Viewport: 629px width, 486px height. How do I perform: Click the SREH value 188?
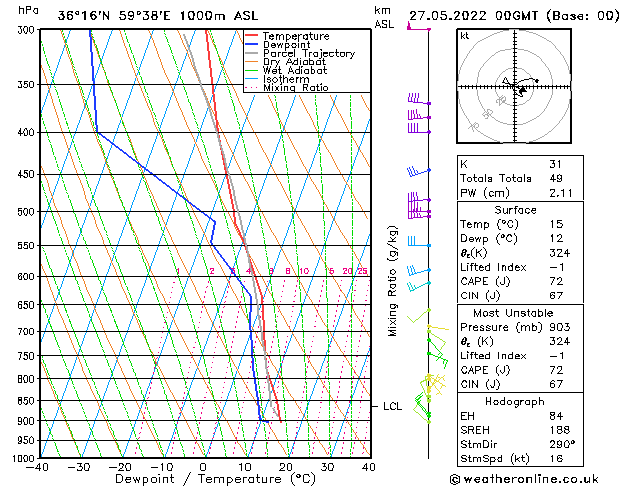pos(560,430)
